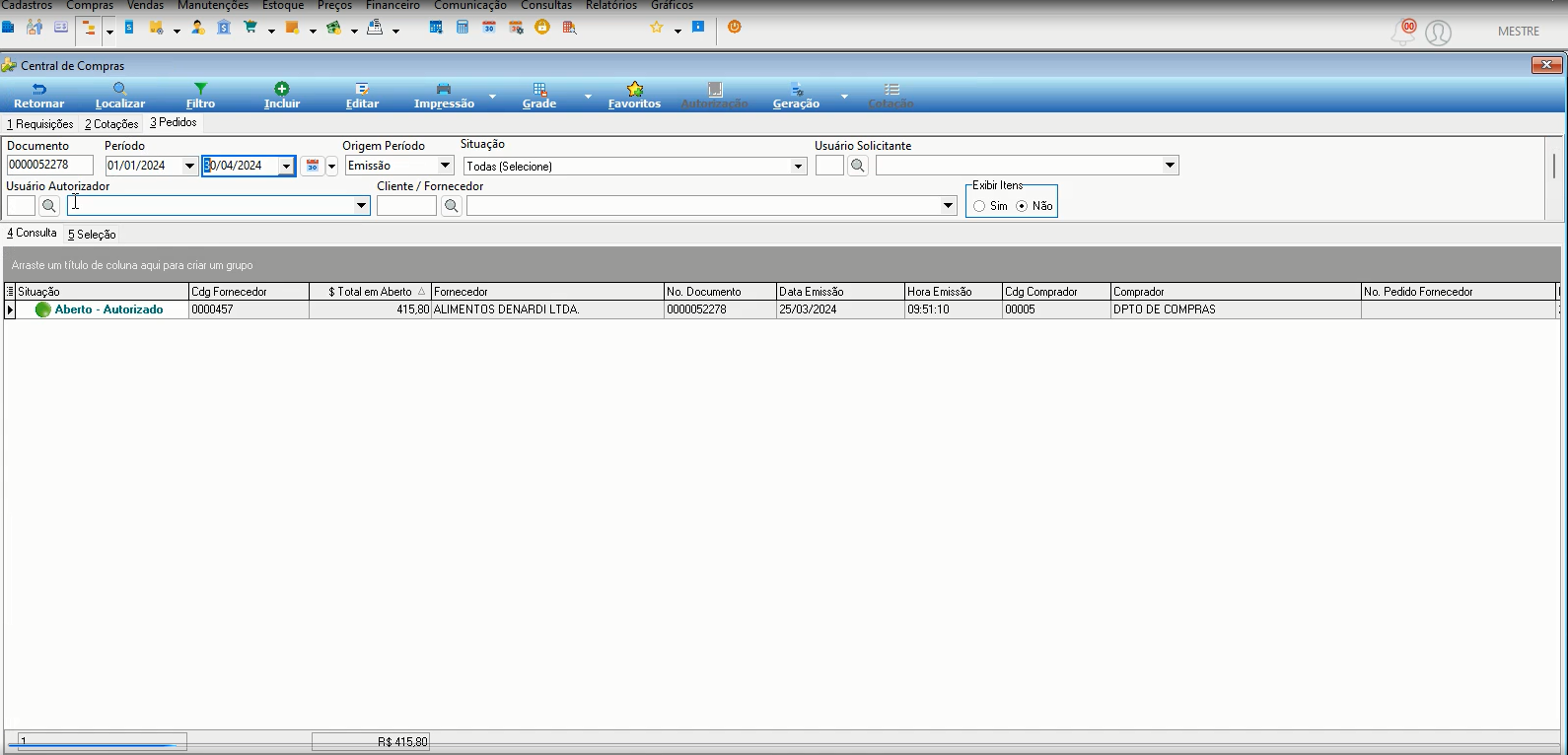Screen dimensions: 1568x755
Task: Sort by the Fornecedor column header
Action: [x=547, y=292]
